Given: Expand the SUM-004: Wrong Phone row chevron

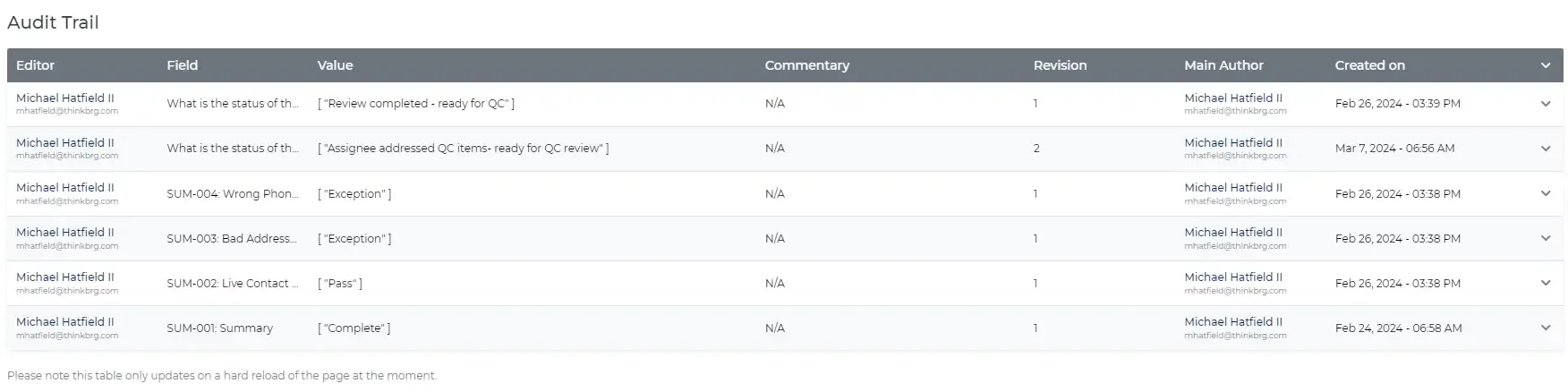Looking at the screenshot, I should (x=1545, y=193).
